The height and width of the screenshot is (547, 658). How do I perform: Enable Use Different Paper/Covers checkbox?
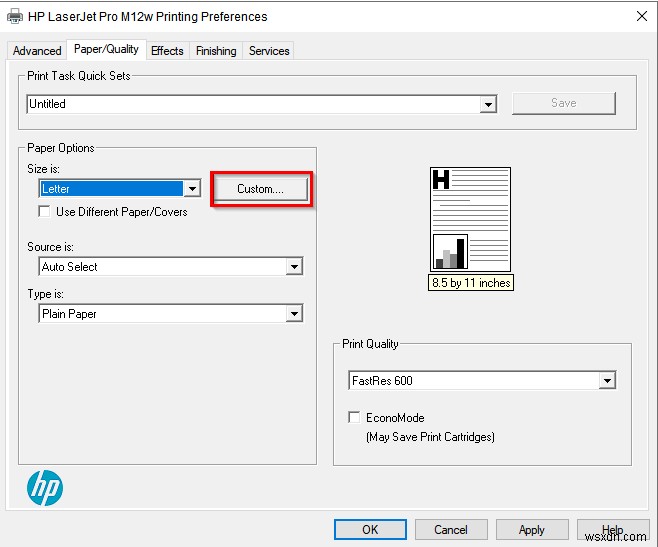(44, 211)
